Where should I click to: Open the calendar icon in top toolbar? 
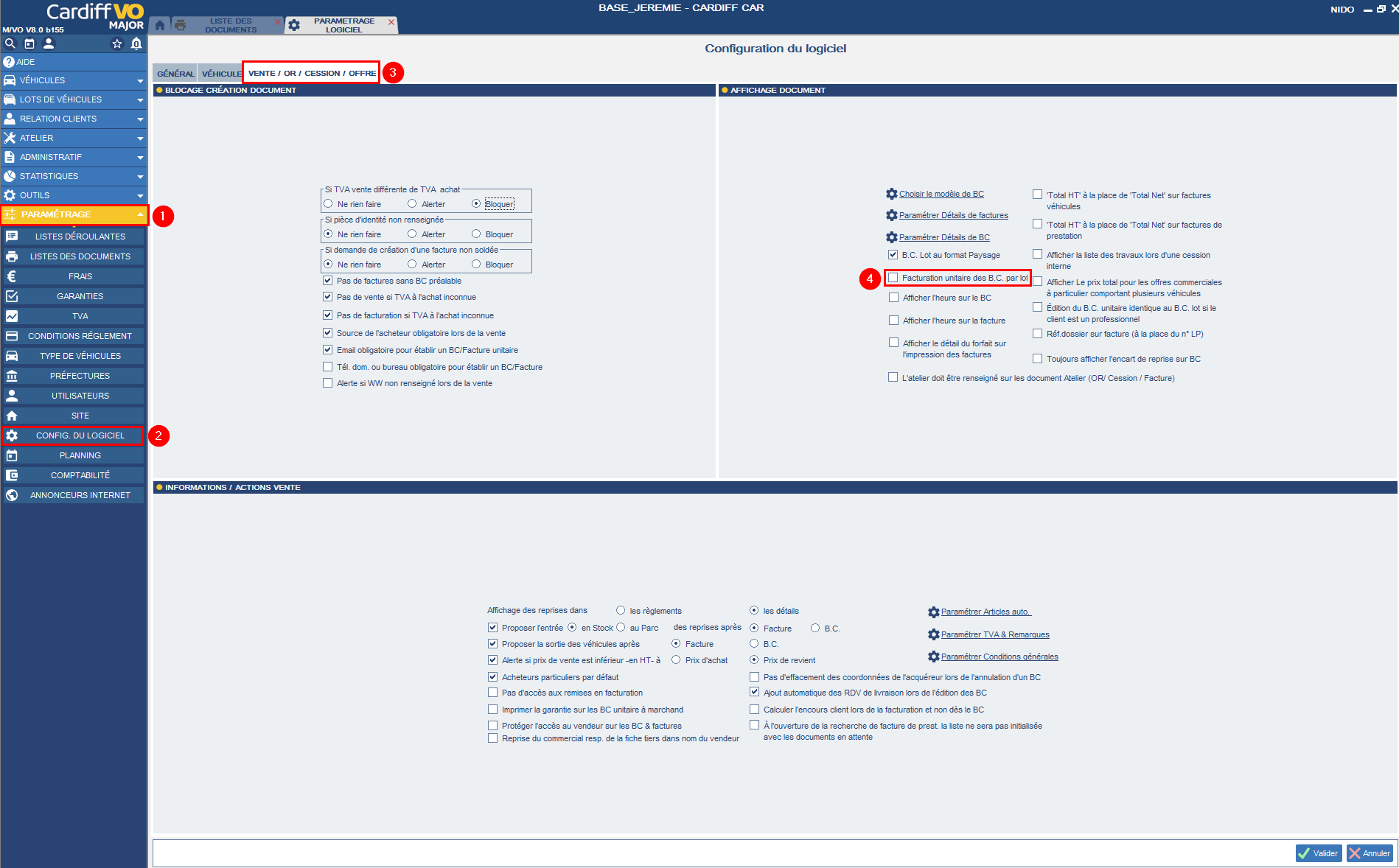click(x=29, y=43)
